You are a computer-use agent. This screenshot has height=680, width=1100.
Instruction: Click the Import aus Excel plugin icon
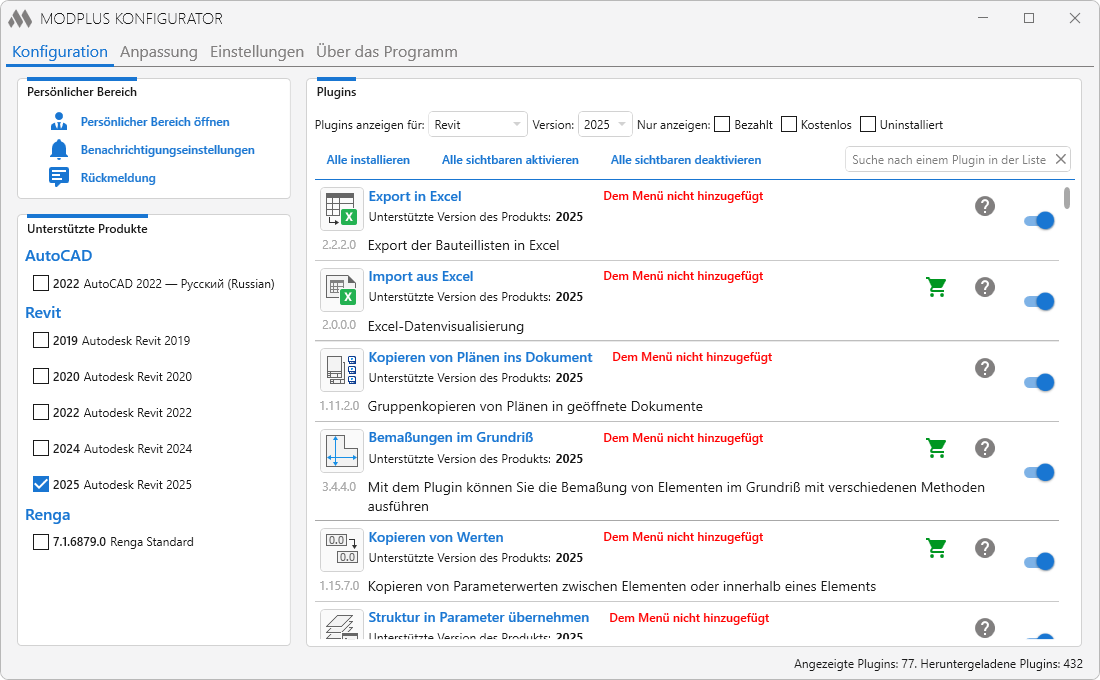[x=342, y=290]
